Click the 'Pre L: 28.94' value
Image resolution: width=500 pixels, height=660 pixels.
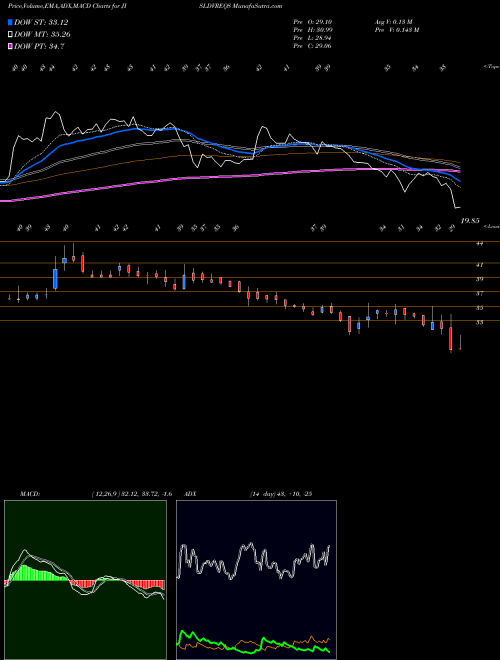(312, 38)
